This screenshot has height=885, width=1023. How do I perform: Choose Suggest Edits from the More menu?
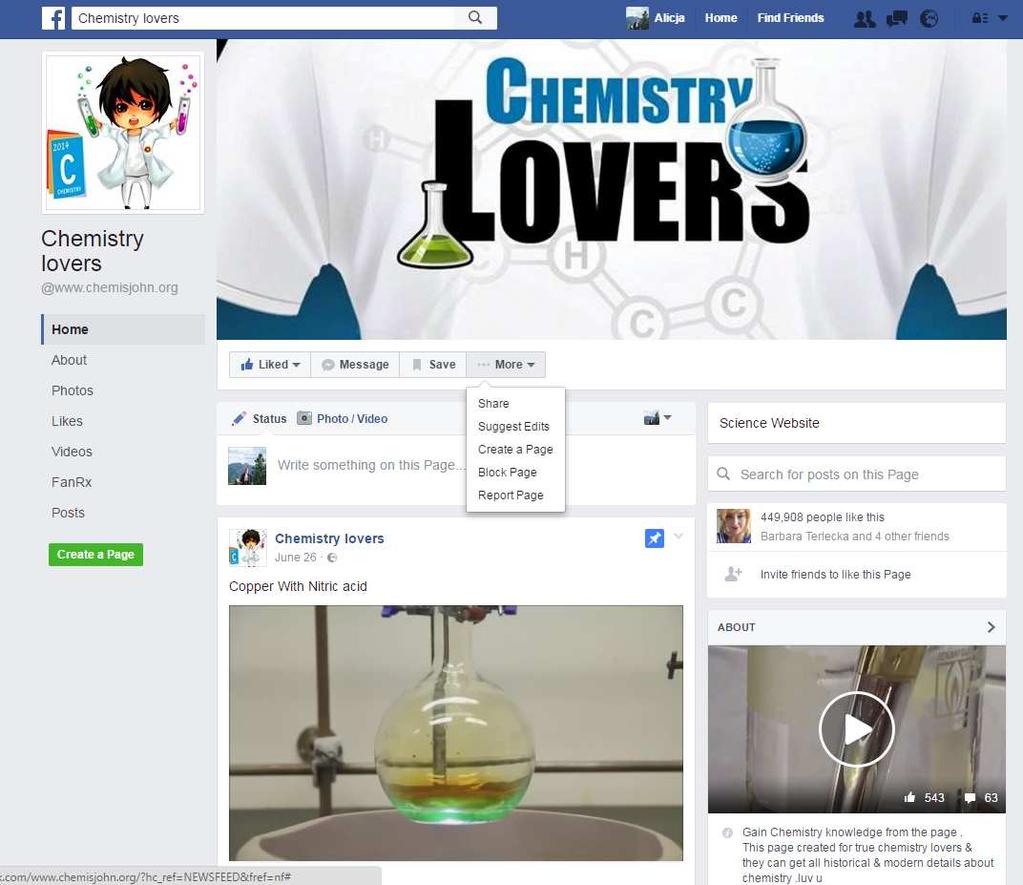point(513,427)
